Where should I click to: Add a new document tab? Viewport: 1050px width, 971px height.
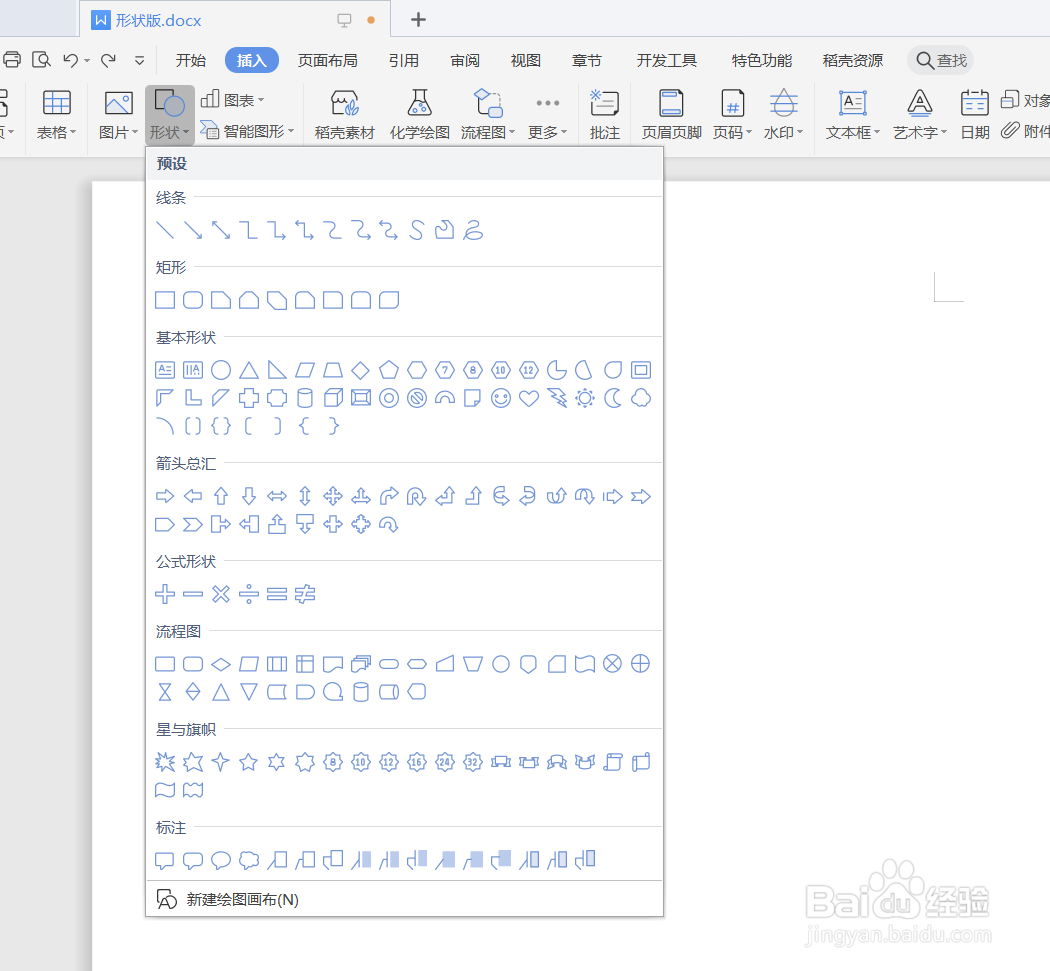[419, 19]
